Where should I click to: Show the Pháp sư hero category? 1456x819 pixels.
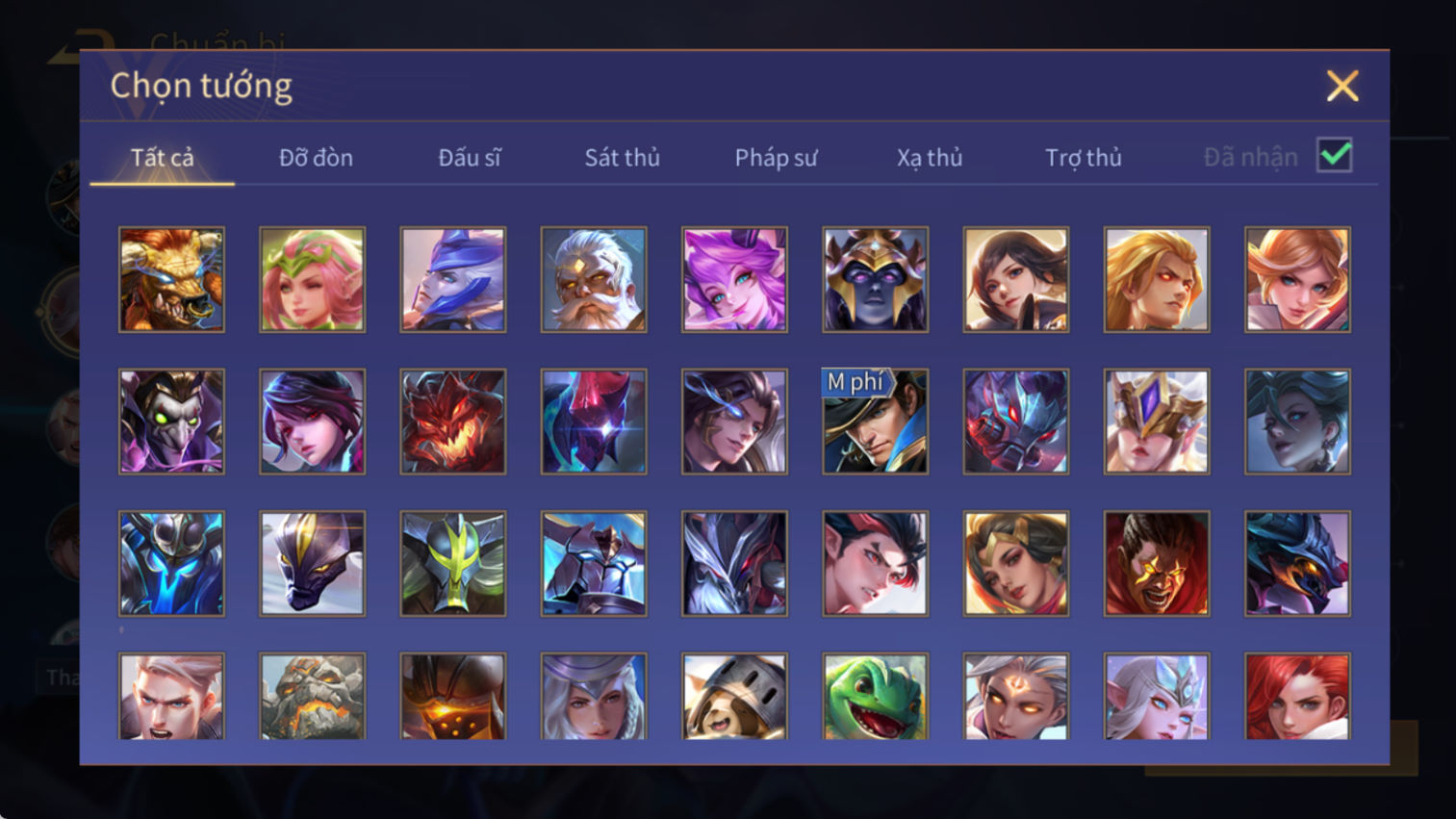coord(777,158)
